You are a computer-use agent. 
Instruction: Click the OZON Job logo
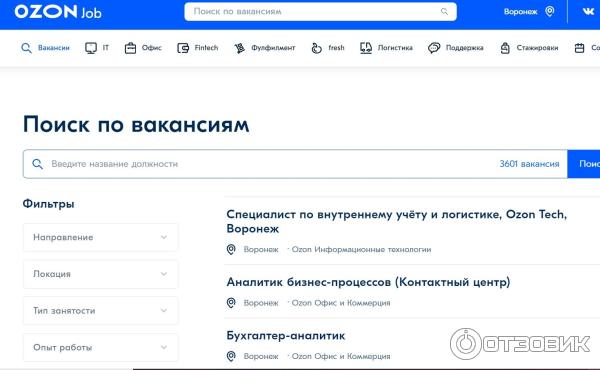click(58, 12)
